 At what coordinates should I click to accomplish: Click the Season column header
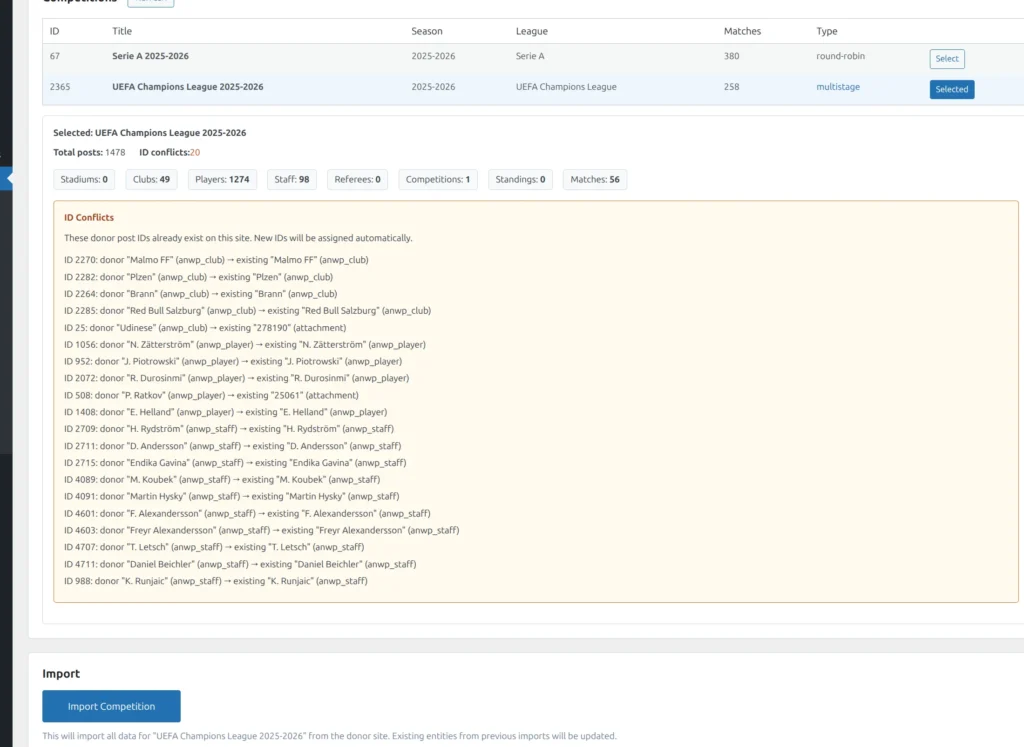pyautogui.click(x=427, y=31)
